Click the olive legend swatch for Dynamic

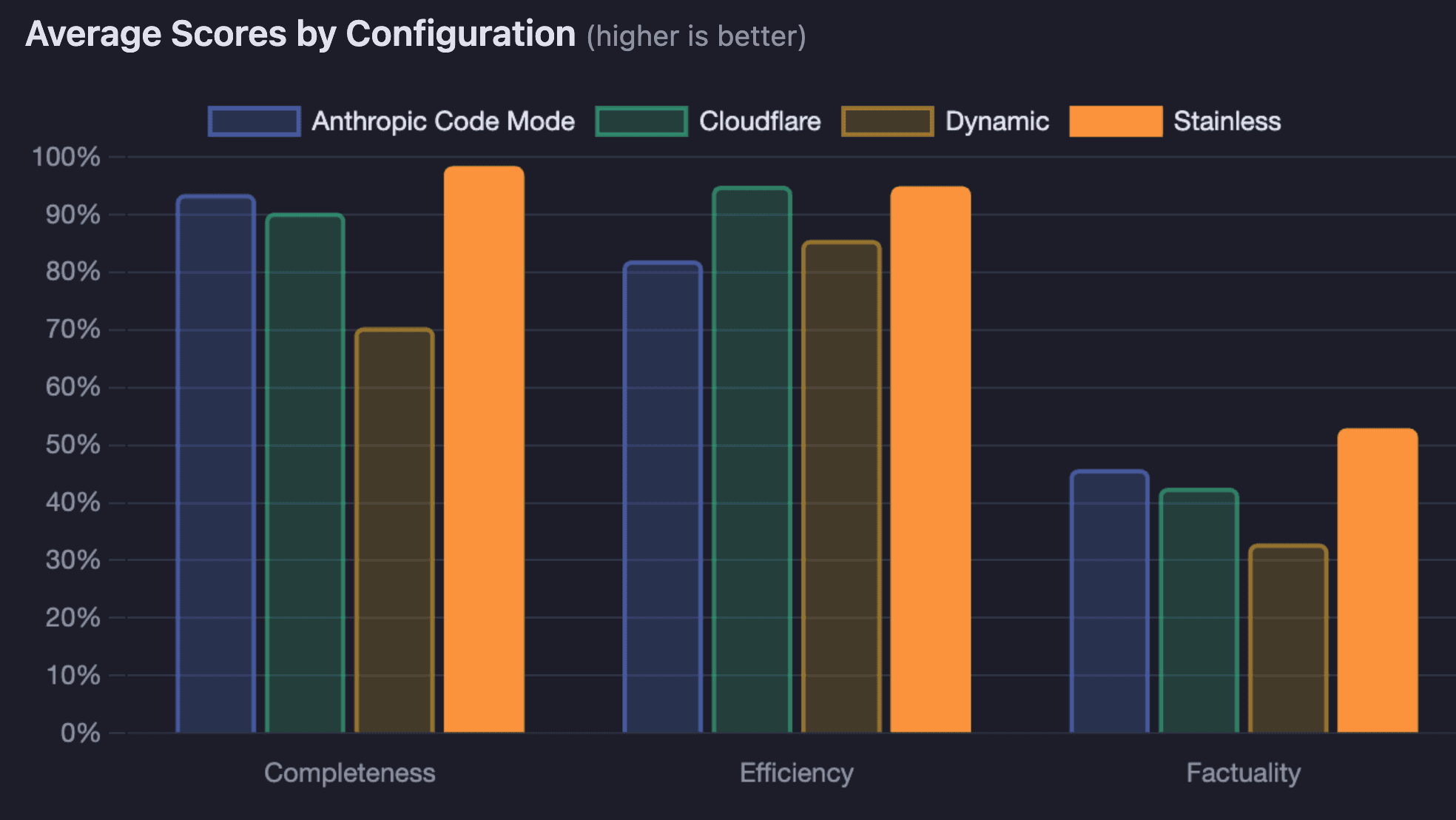click(x=886, y=121)
